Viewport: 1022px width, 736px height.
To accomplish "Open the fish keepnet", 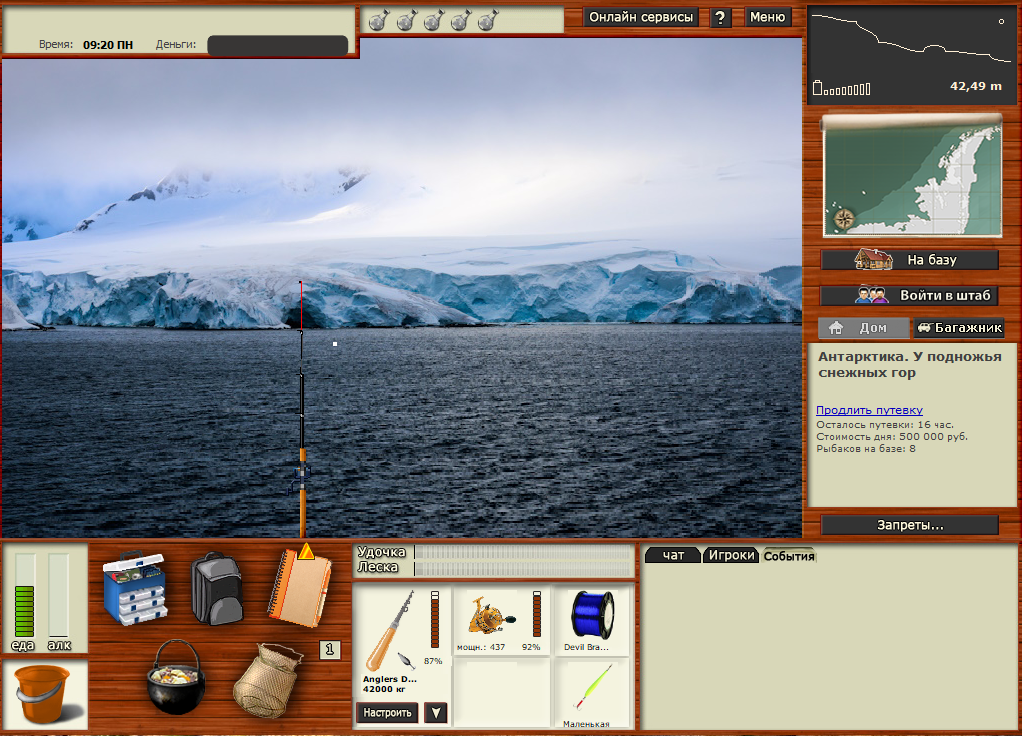I will (x=267, y=680).
